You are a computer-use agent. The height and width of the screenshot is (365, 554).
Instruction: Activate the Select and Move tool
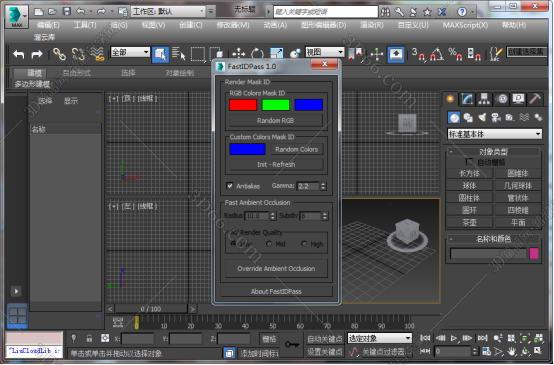[239, 54]
